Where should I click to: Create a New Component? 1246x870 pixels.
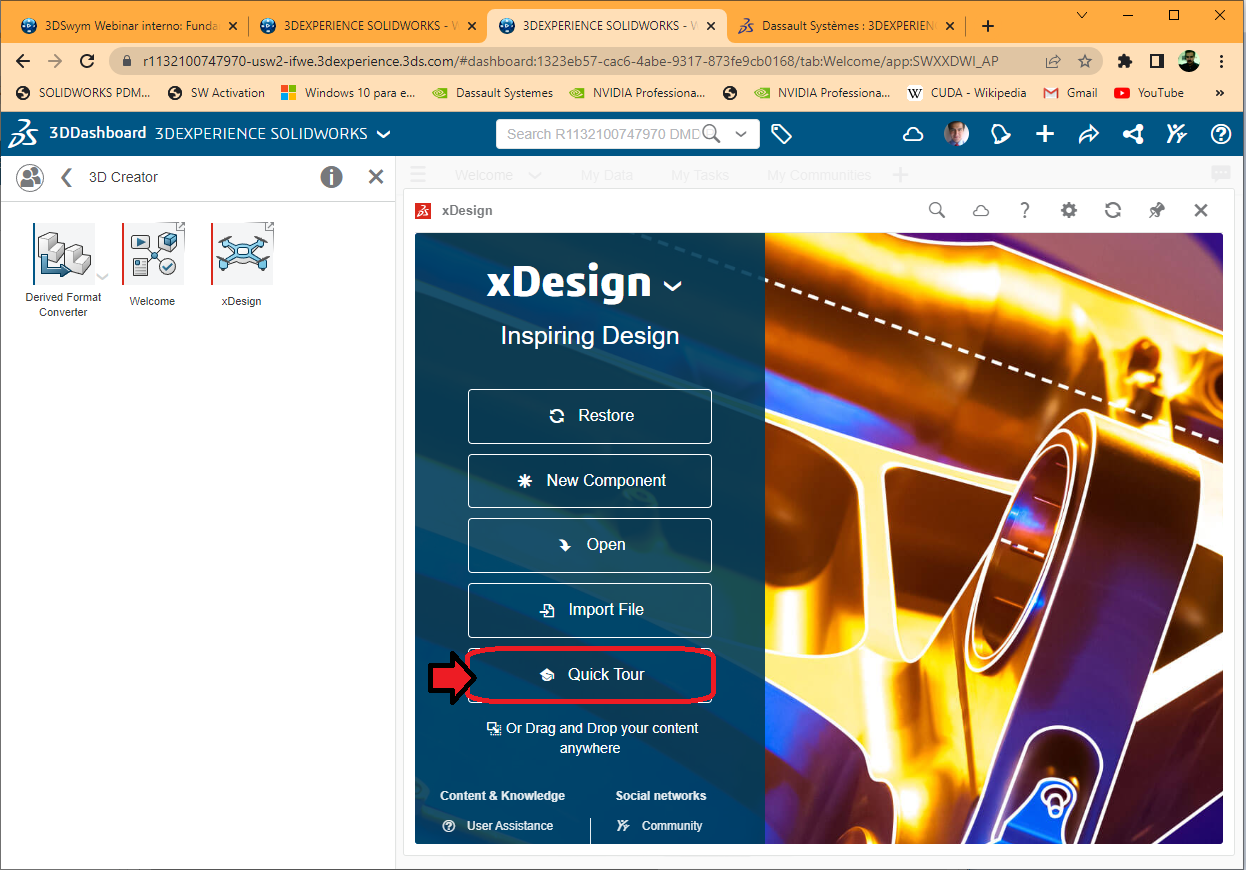coord(590,481)
